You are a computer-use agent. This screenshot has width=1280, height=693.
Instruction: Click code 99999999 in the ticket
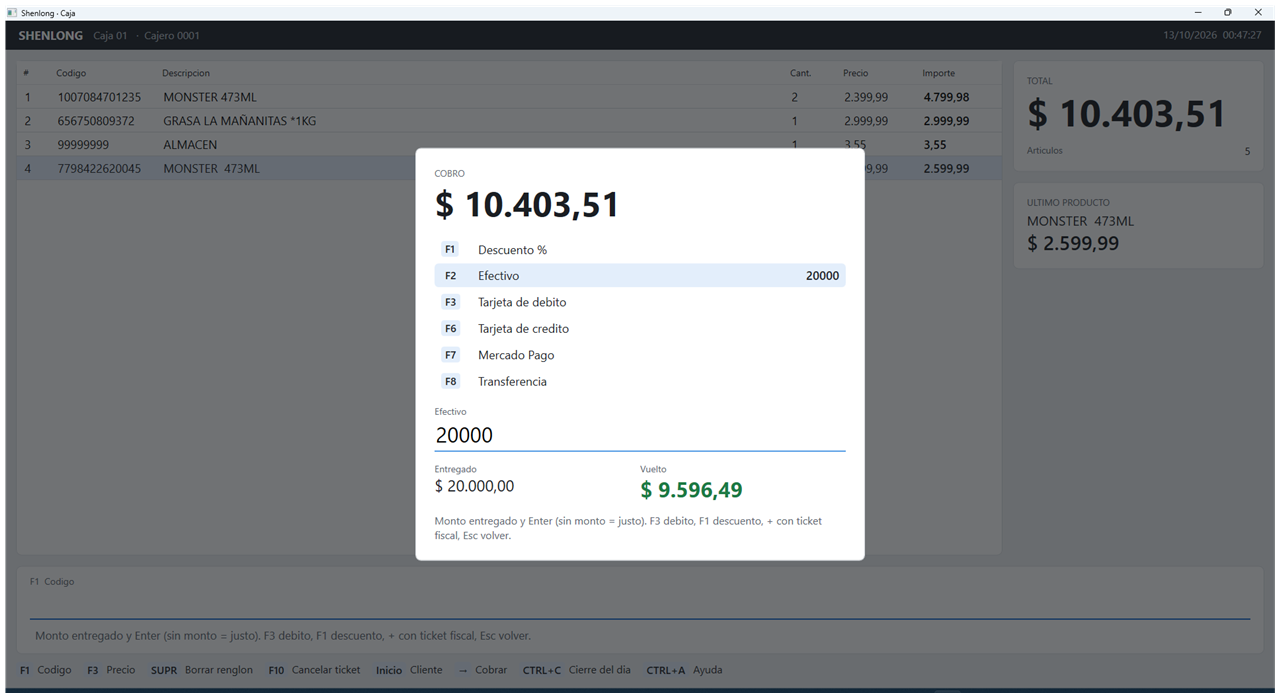(83, 145)
